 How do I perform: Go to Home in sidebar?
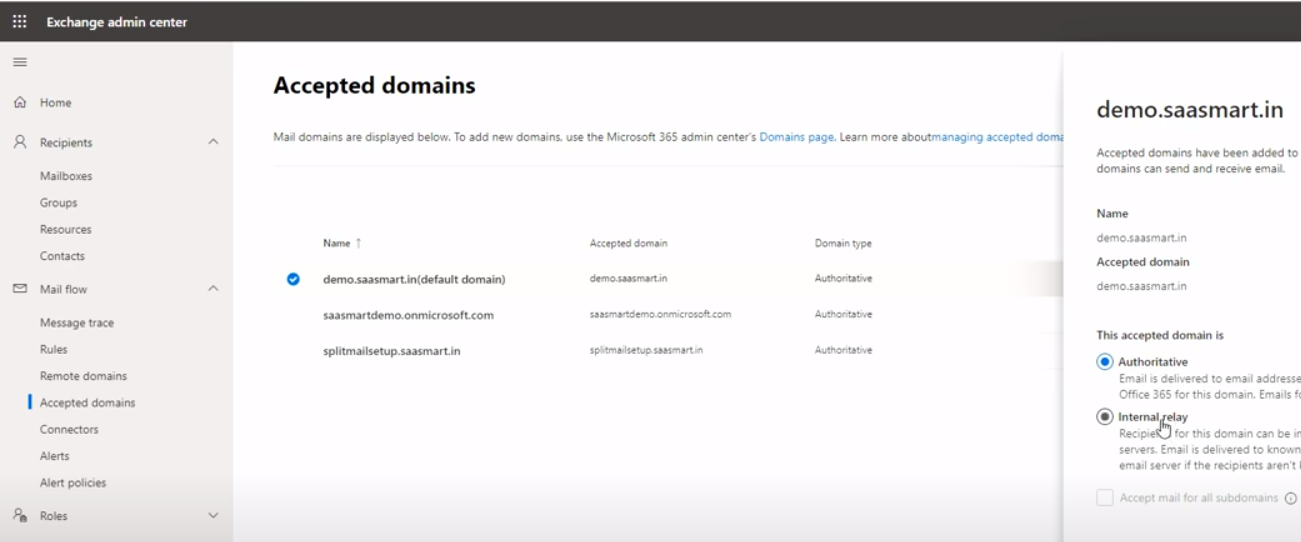tap(56, 102)
